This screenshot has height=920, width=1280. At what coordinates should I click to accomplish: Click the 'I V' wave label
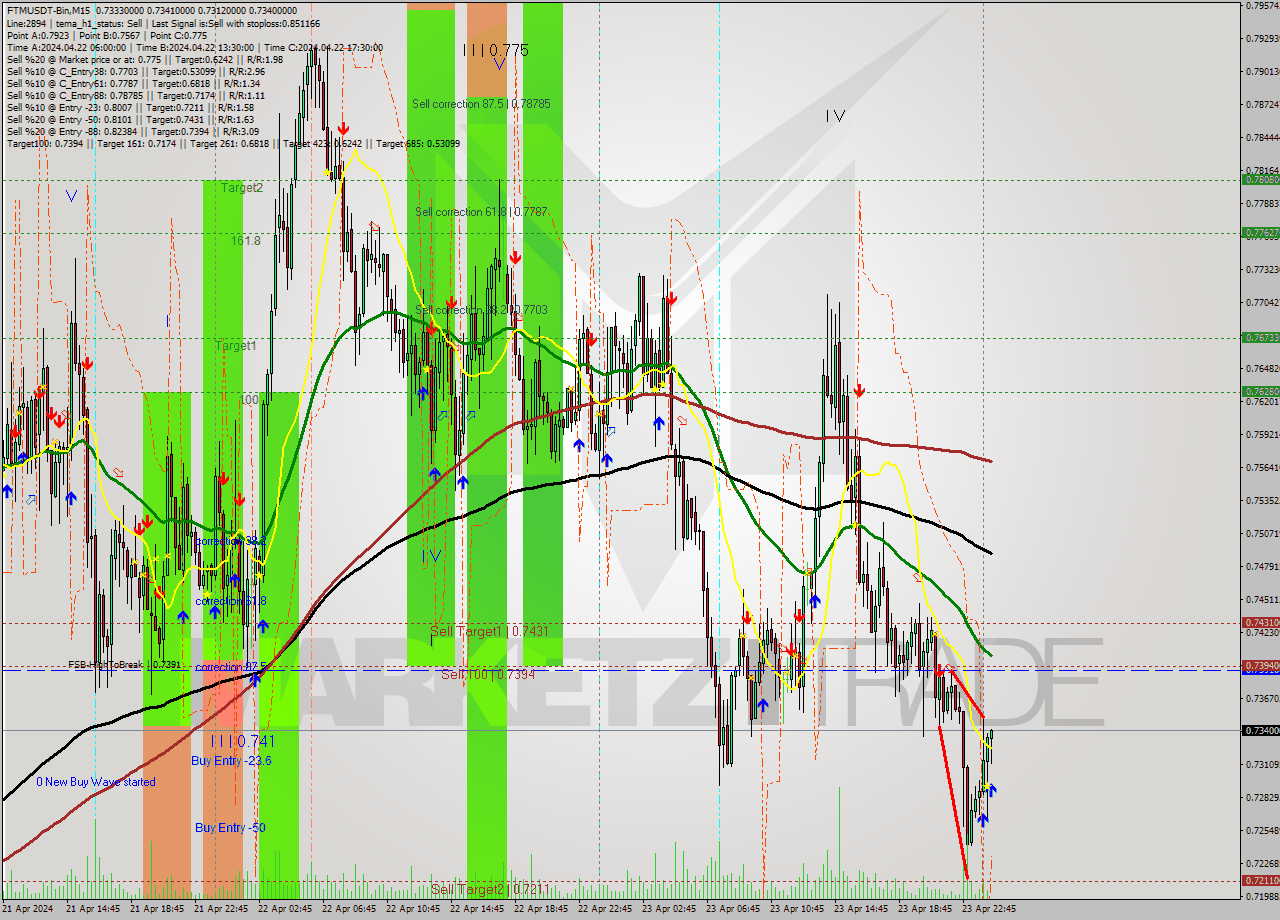pos(835,116)
